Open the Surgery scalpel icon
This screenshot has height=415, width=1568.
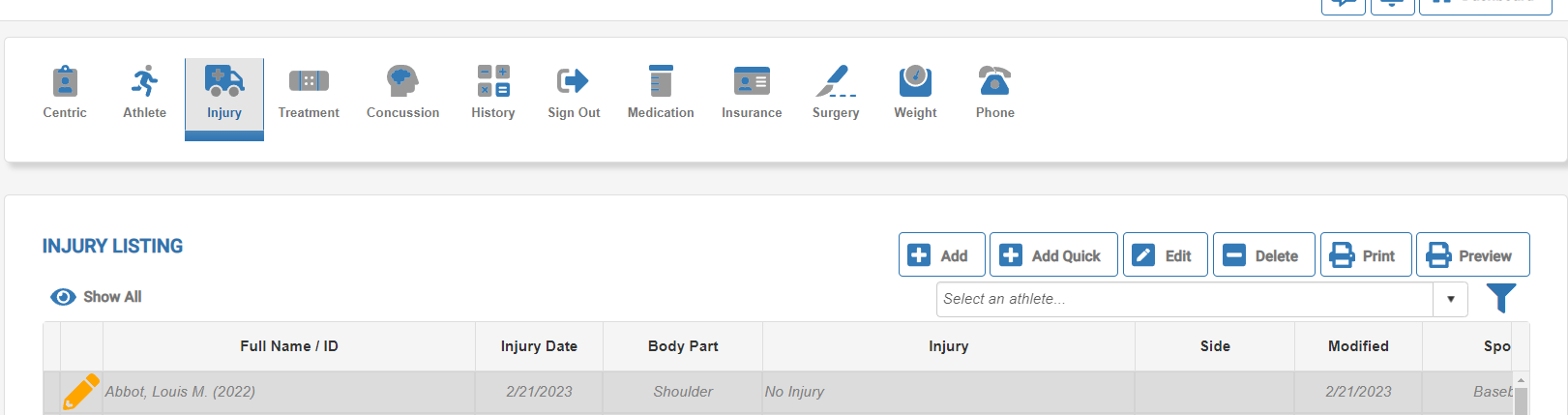[836, 82]
